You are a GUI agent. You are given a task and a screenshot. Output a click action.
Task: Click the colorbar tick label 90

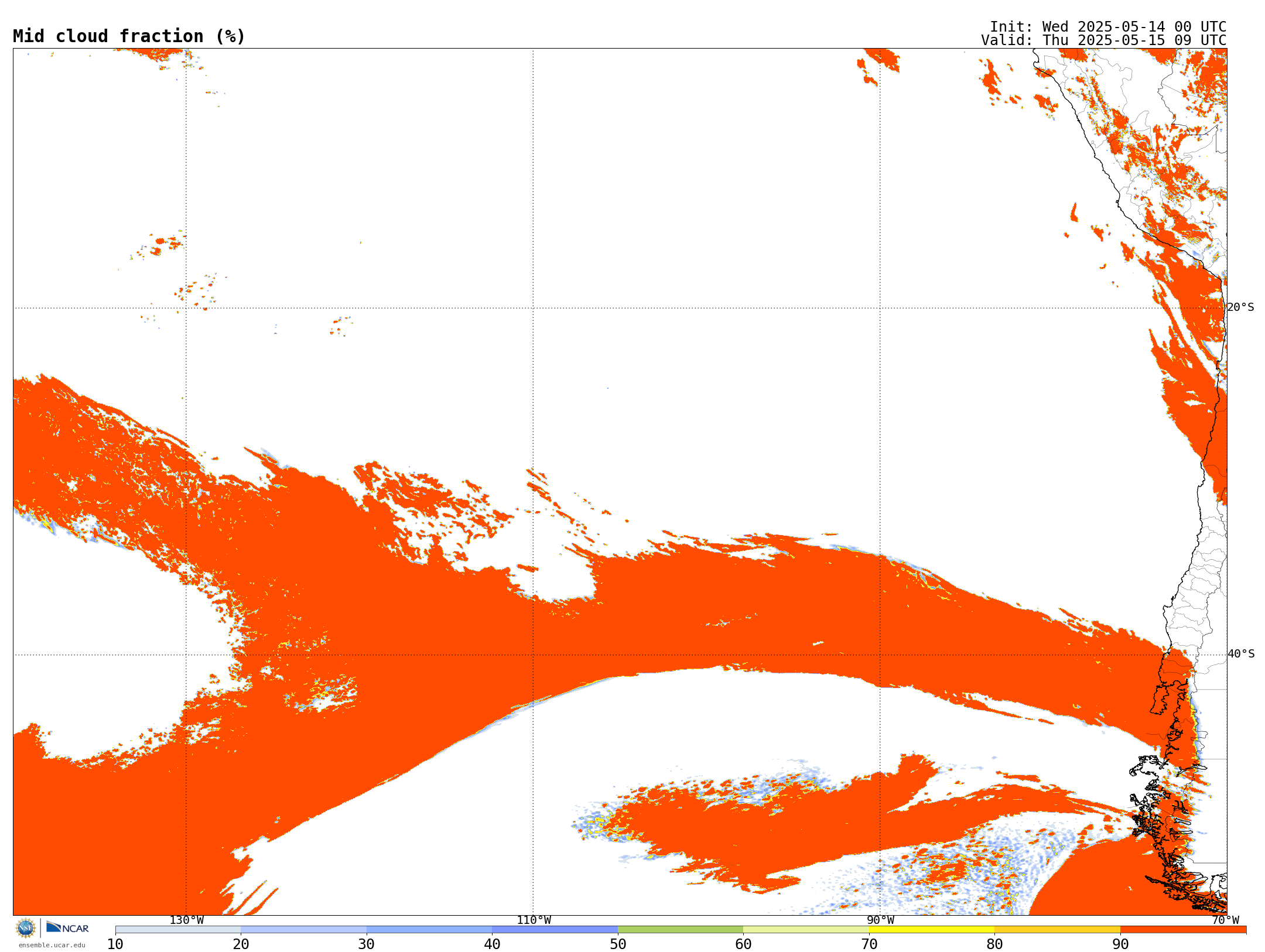point(1120,944)
